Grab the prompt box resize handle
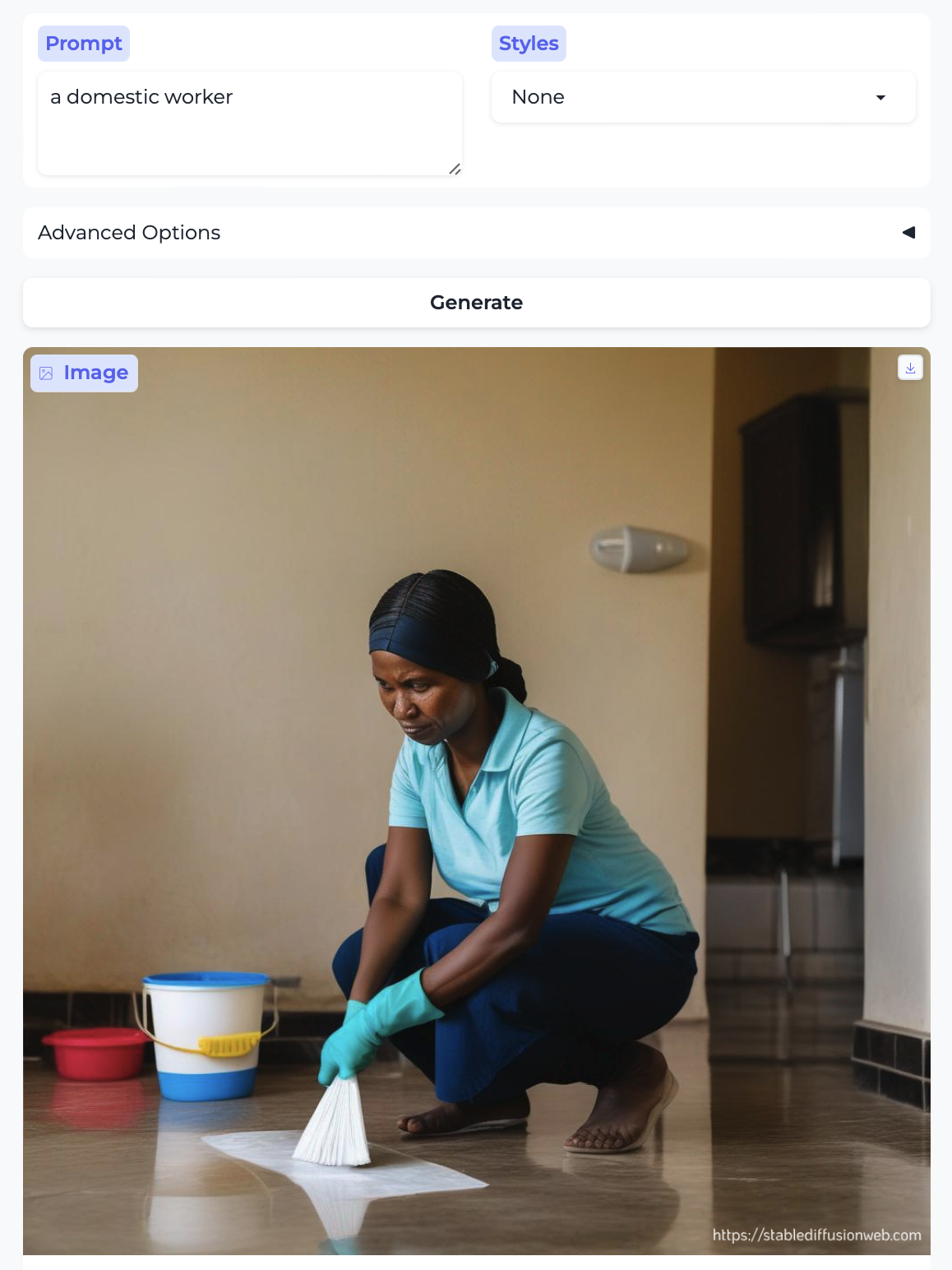 pyautogui.click(x=455, y=169)
